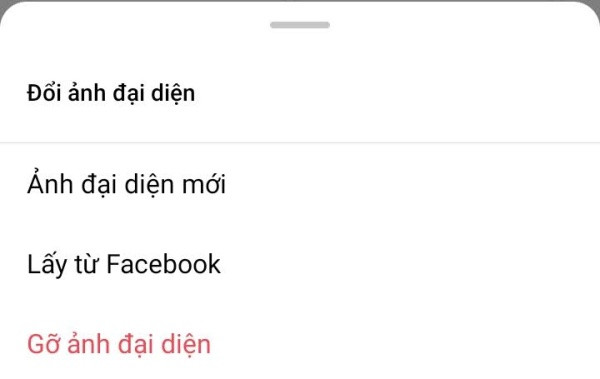Click the "Đổi ảnh đại diện" header title
This screenshot has height=379, width=600.
[111, 93]
